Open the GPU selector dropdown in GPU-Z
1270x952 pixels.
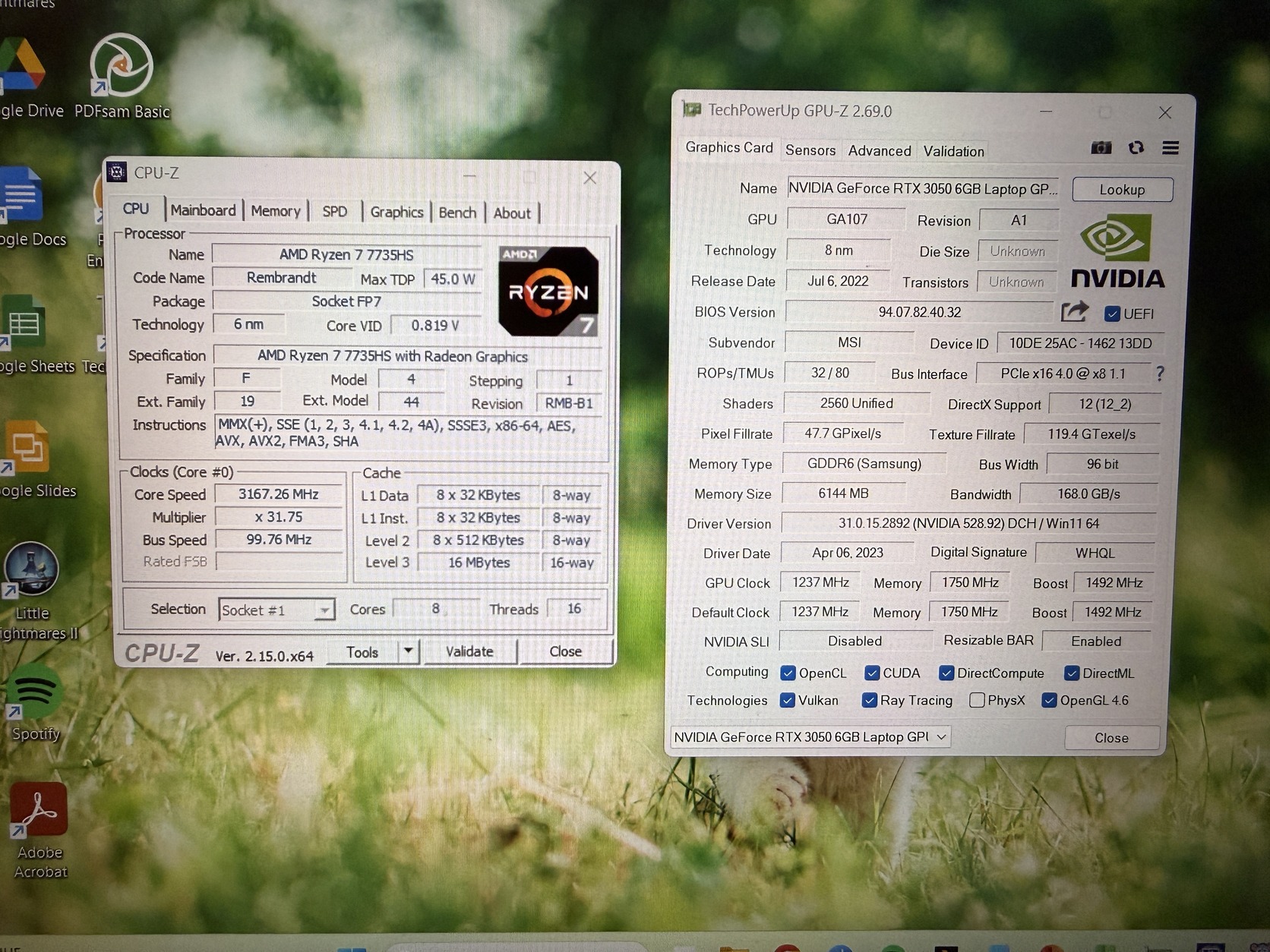pyautogui.click(x=810, y=736)
